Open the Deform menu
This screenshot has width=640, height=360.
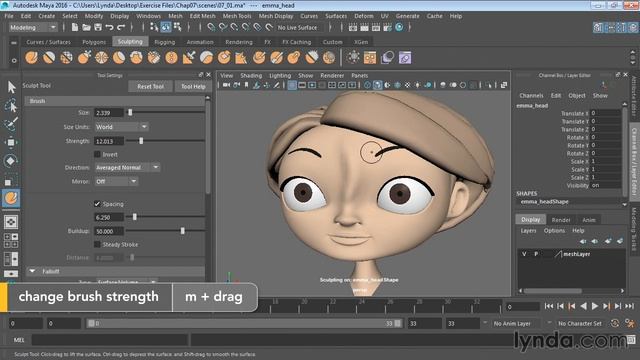click(x=363, y=16)
